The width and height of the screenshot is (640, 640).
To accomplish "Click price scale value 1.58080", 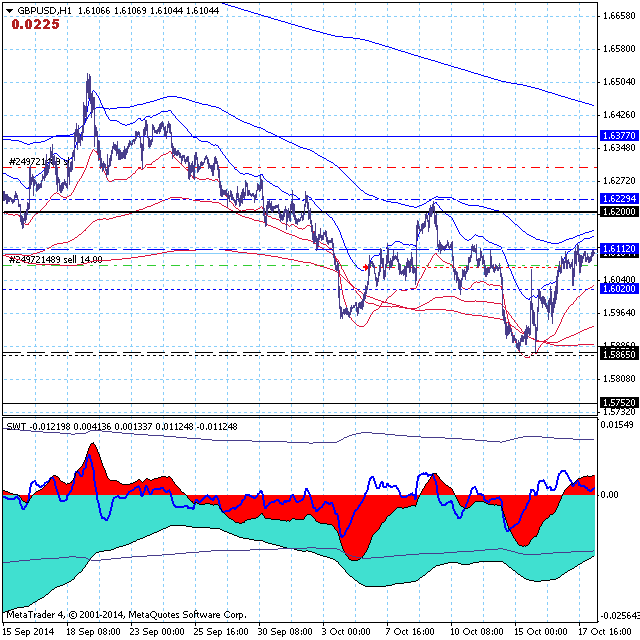I will (619, 379).
